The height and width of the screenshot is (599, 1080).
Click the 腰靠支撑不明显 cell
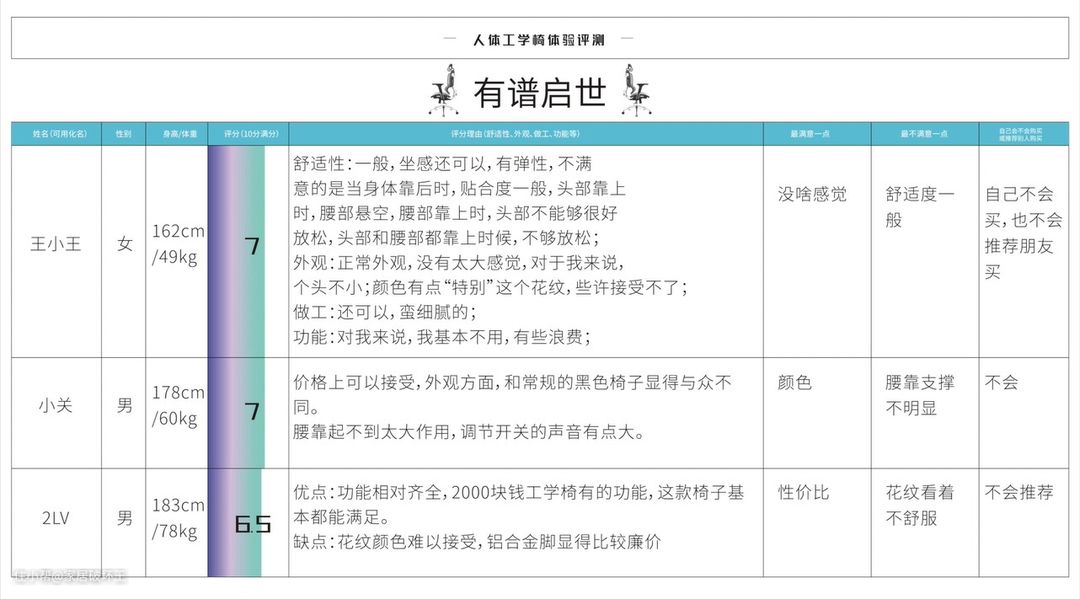[920, 395]
